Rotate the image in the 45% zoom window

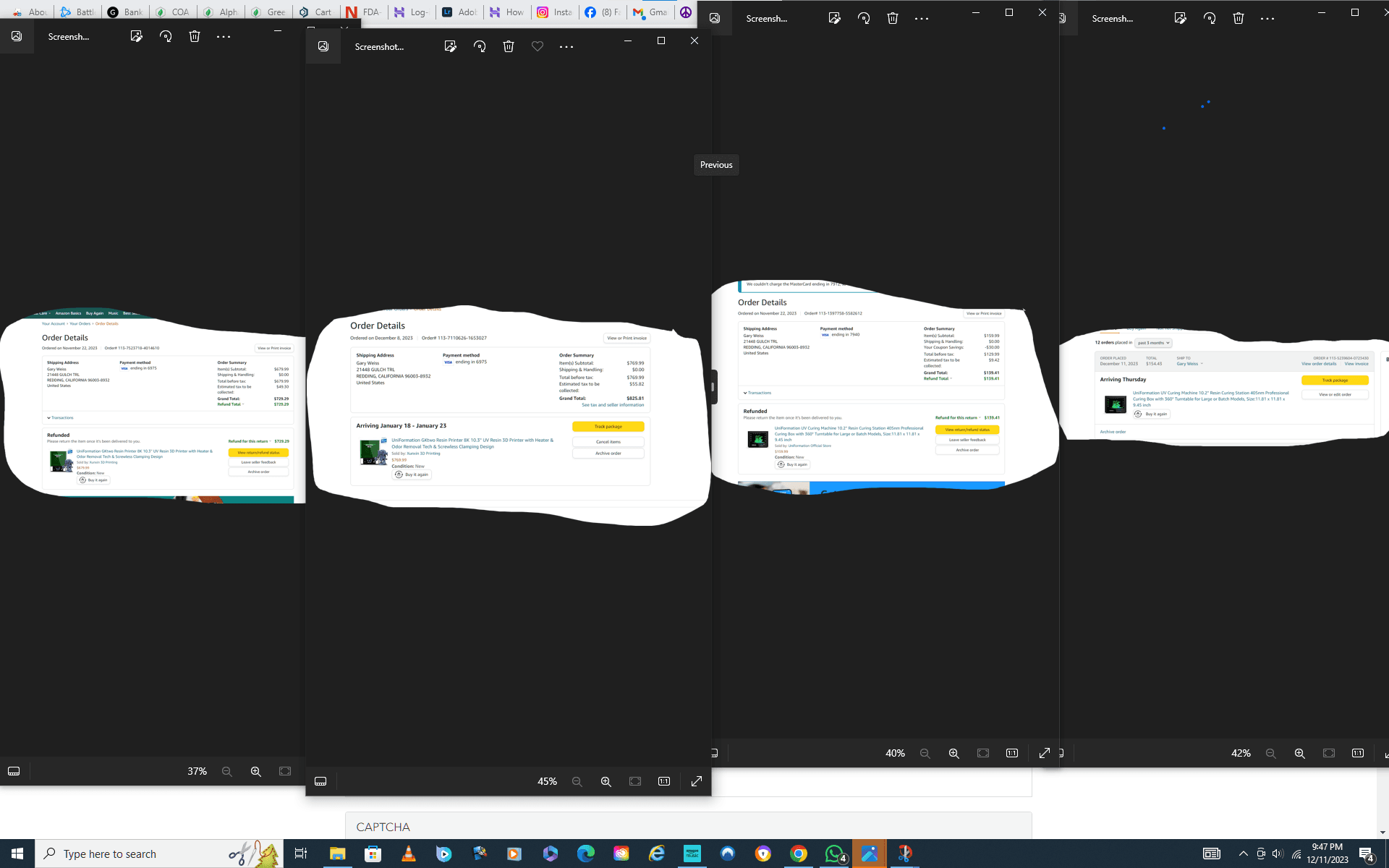(x=479, y=46)
